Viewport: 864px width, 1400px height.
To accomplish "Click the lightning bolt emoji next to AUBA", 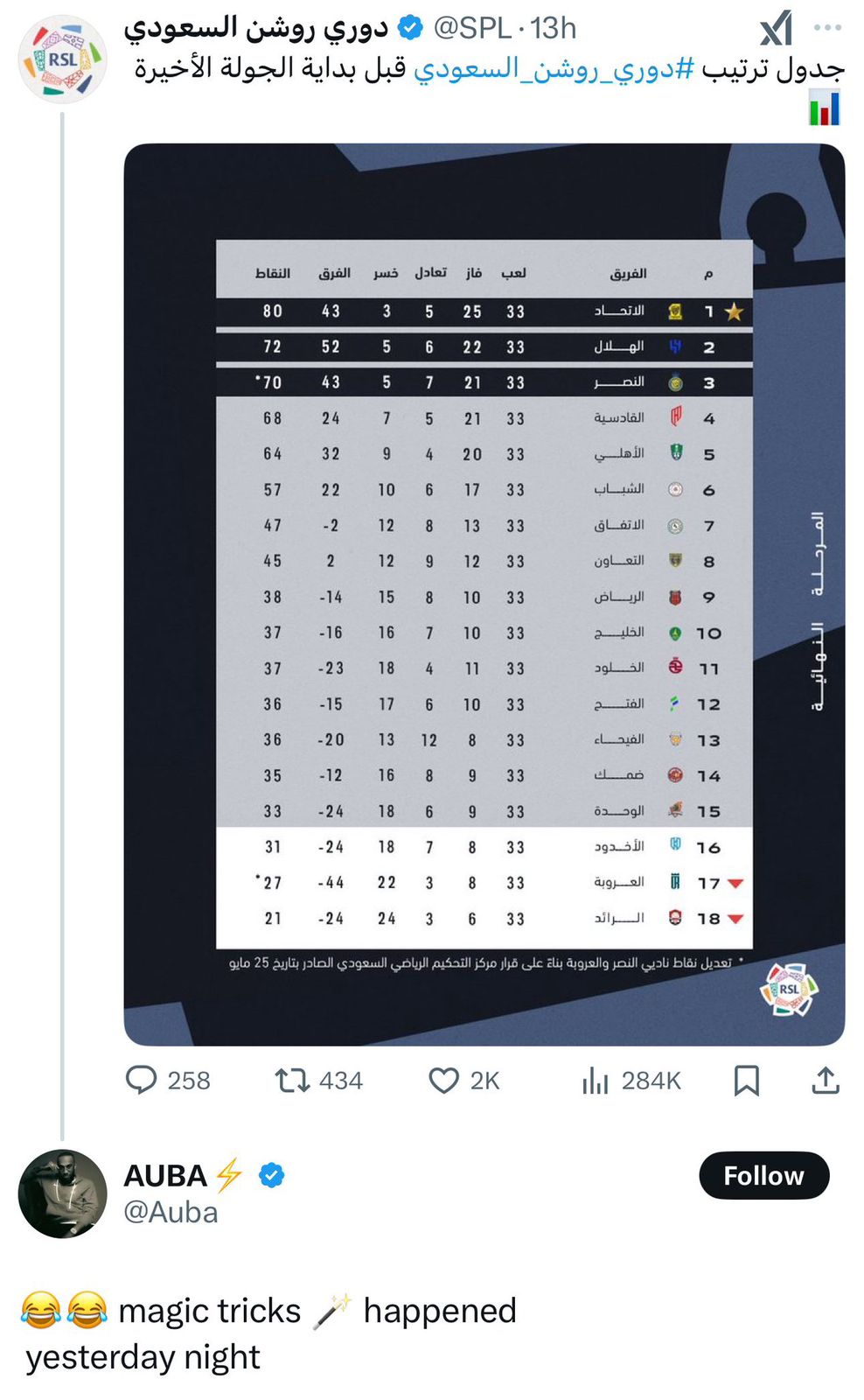I will click(227, 1176).
